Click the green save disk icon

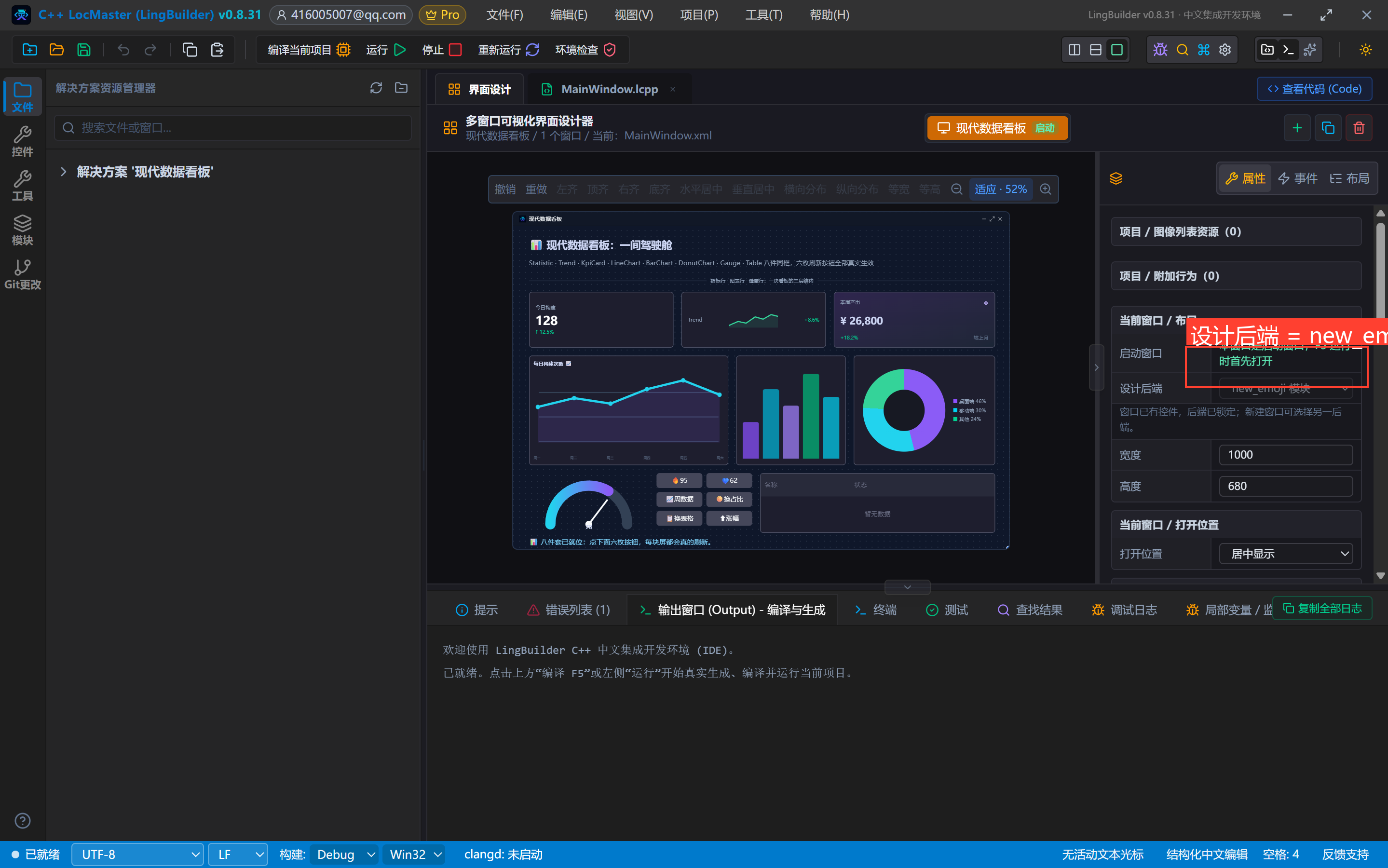coord(84,50)
